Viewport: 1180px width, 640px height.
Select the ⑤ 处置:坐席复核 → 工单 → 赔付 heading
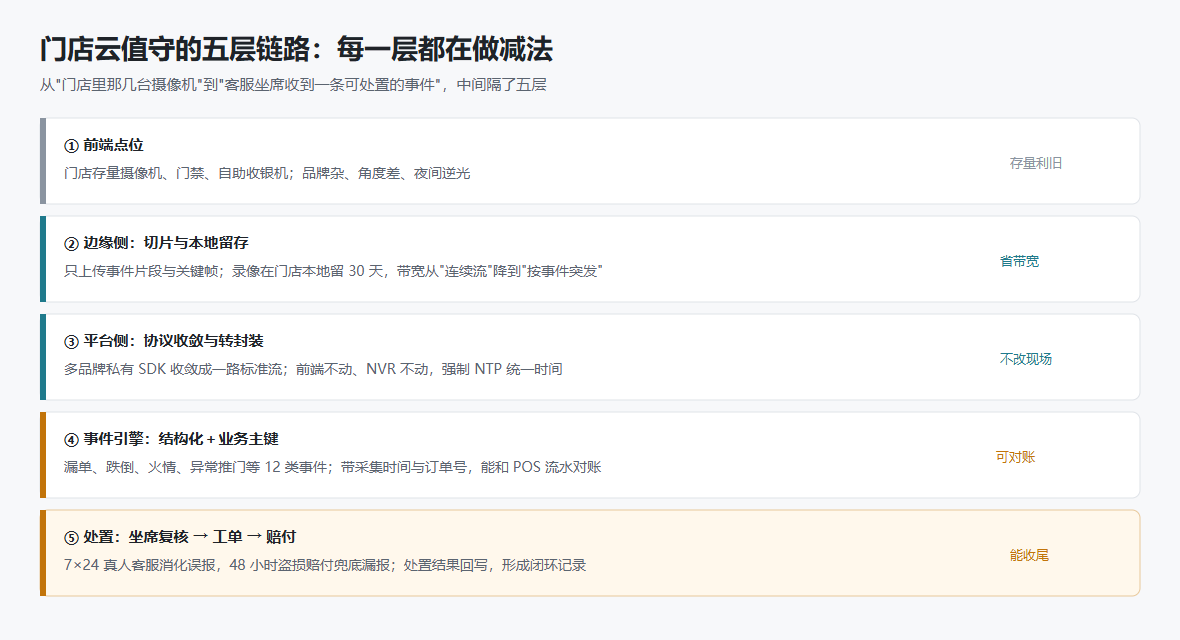click(180, 537)
